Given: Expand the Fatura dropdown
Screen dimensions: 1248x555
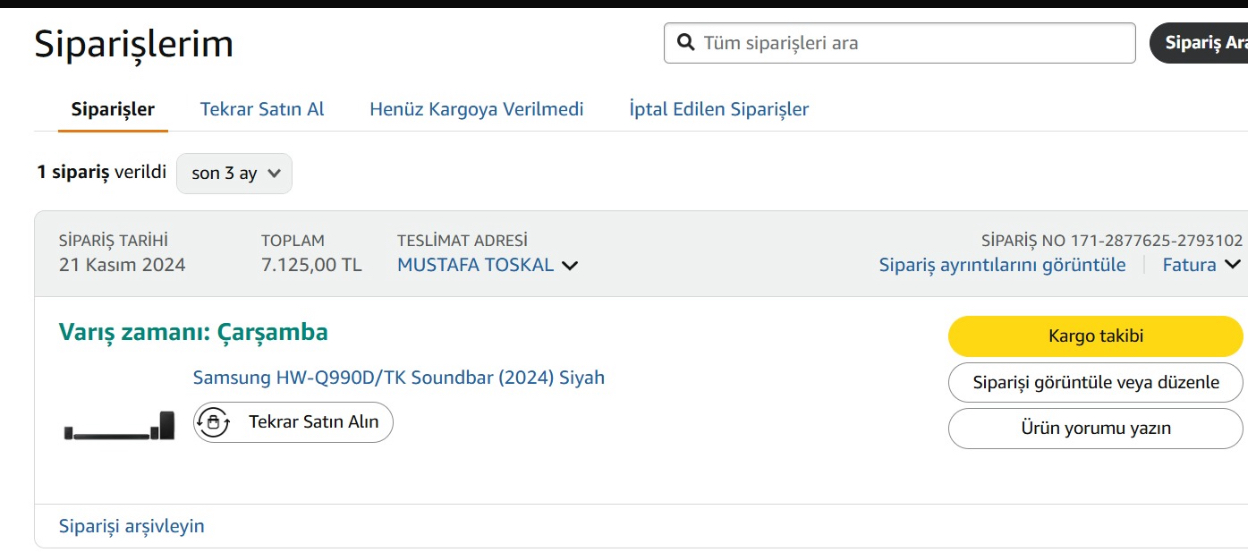Looking at the screenshot, I should pyautogui.click(x=1201, y=265).
